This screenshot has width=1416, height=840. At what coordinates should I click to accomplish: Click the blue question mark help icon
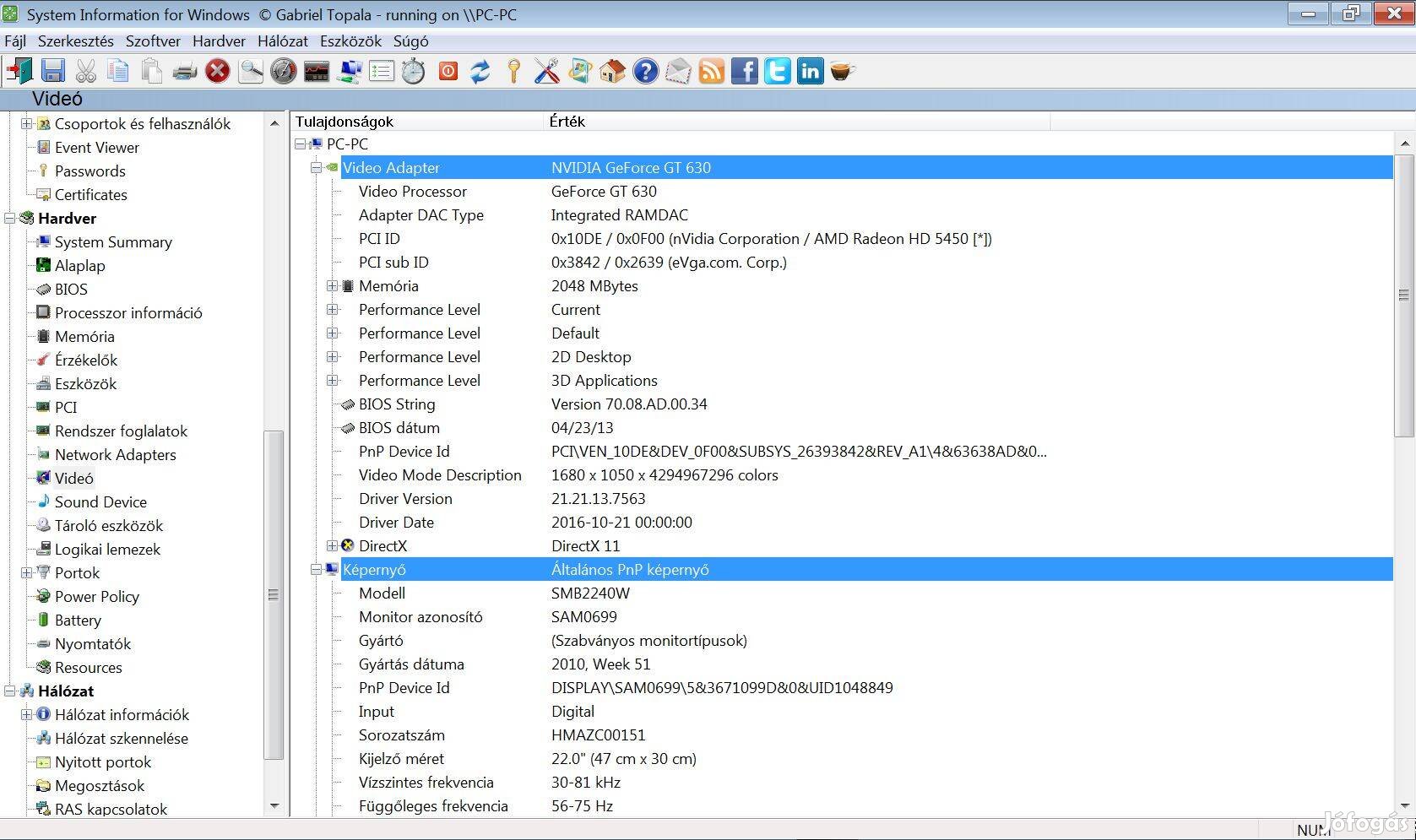point(645,71)
